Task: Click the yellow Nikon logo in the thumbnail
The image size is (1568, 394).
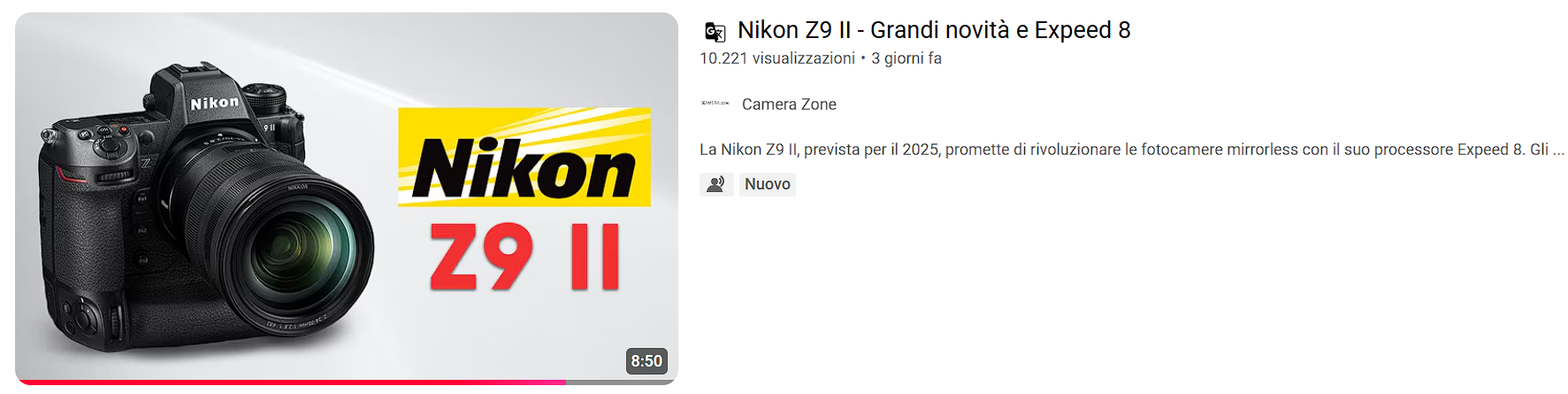Action: (x=524, y=157)
